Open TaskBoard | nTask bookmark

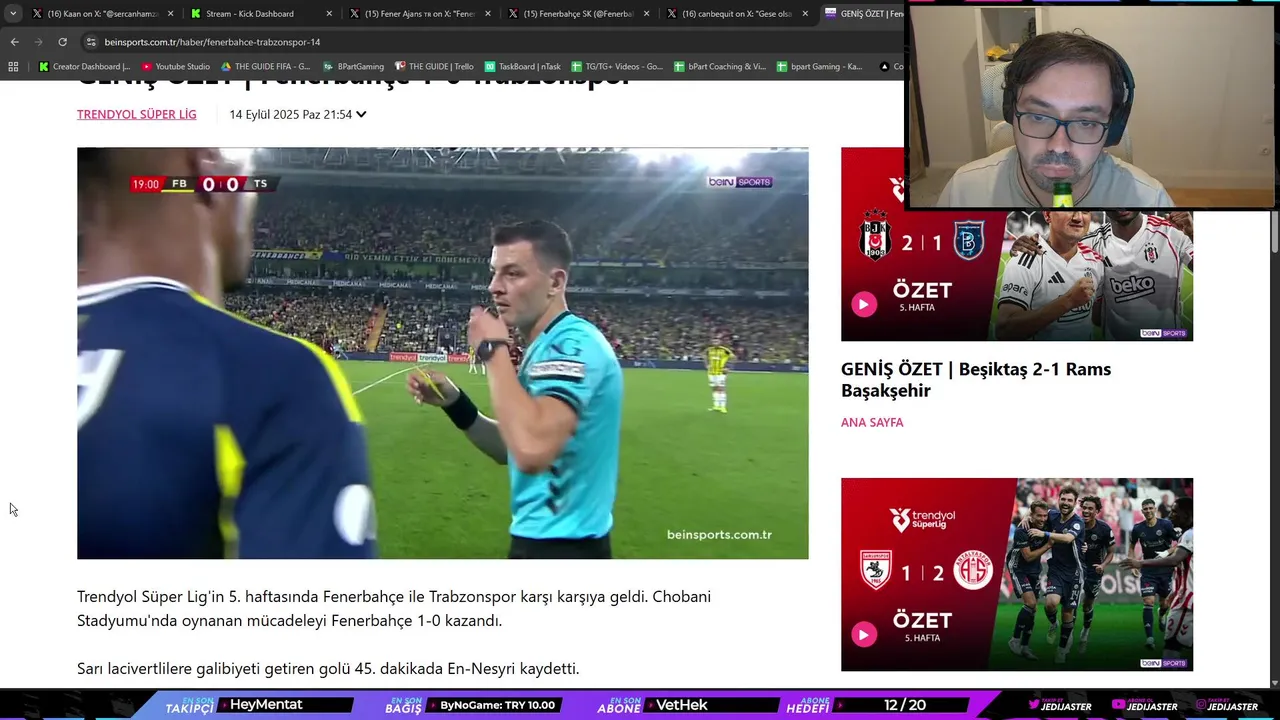523,67
